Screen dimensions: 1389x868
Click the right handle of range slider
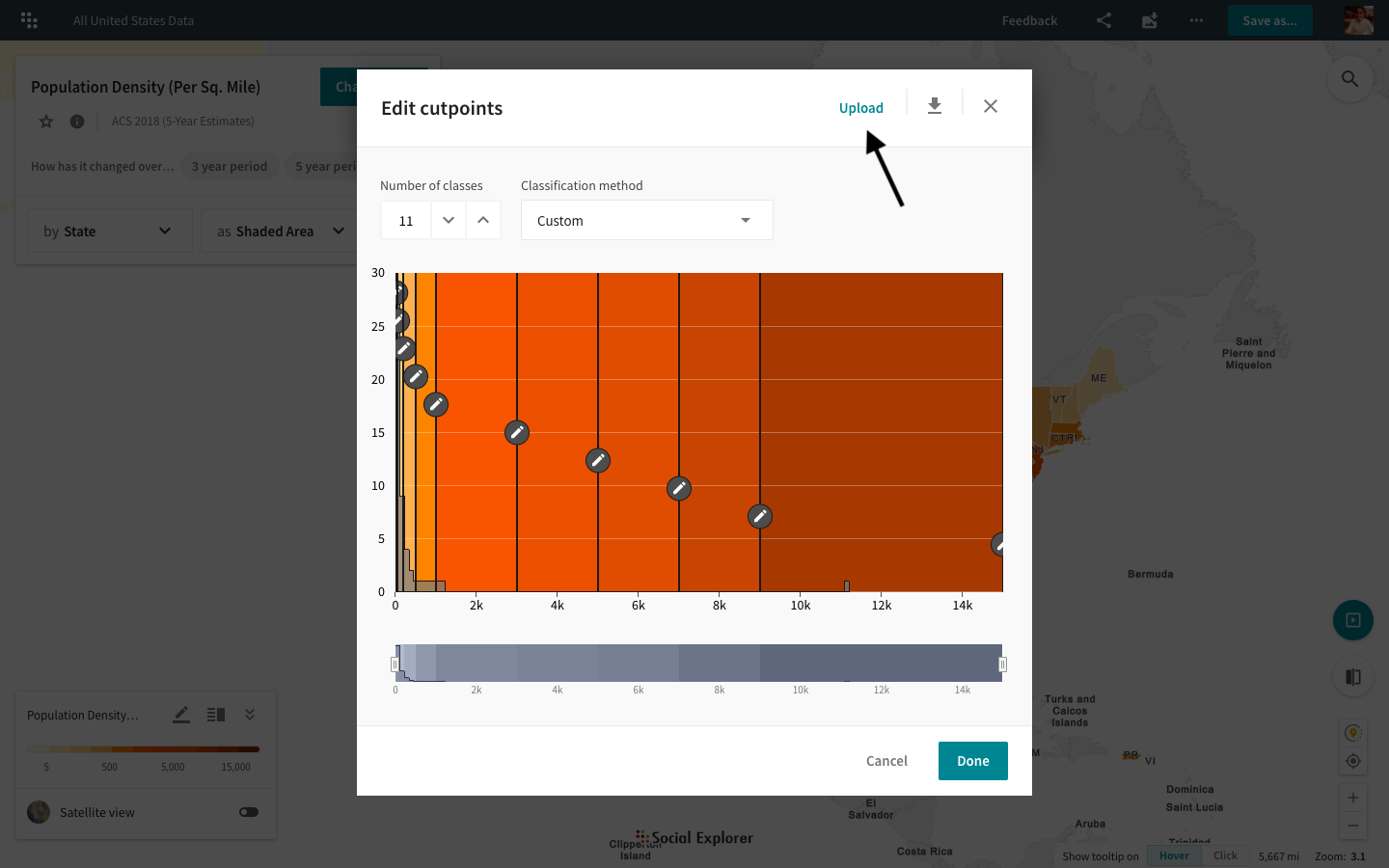click(1002, 665)
